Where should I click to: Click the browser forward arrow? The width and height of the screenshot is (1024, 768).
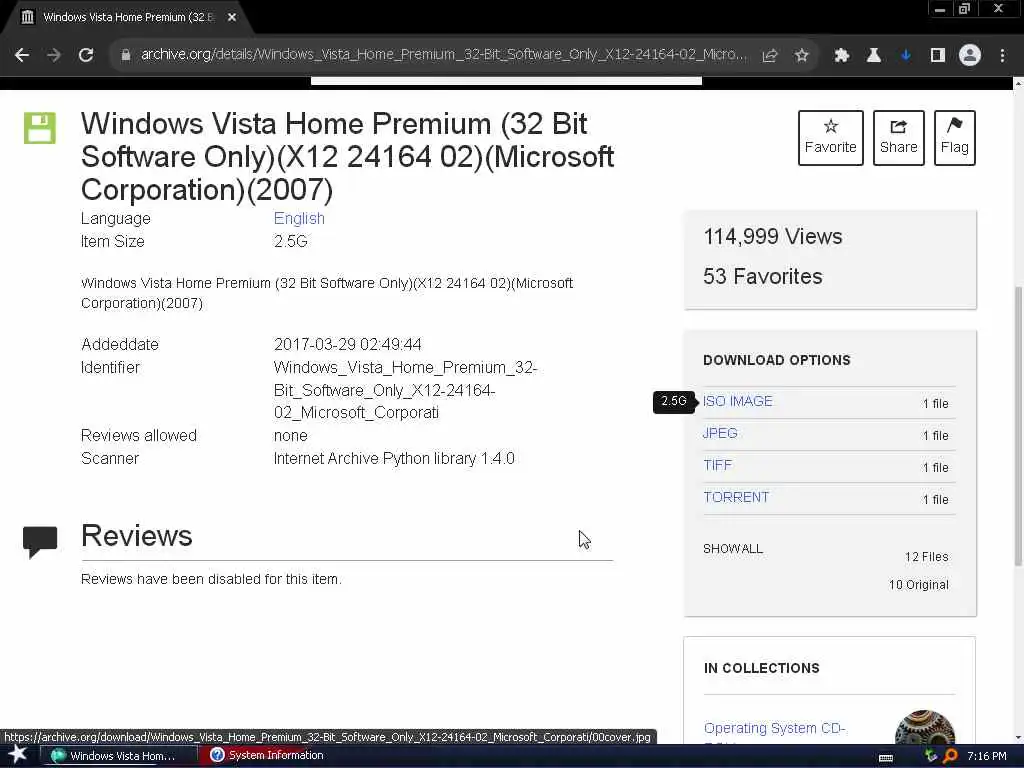coord(54,56)
